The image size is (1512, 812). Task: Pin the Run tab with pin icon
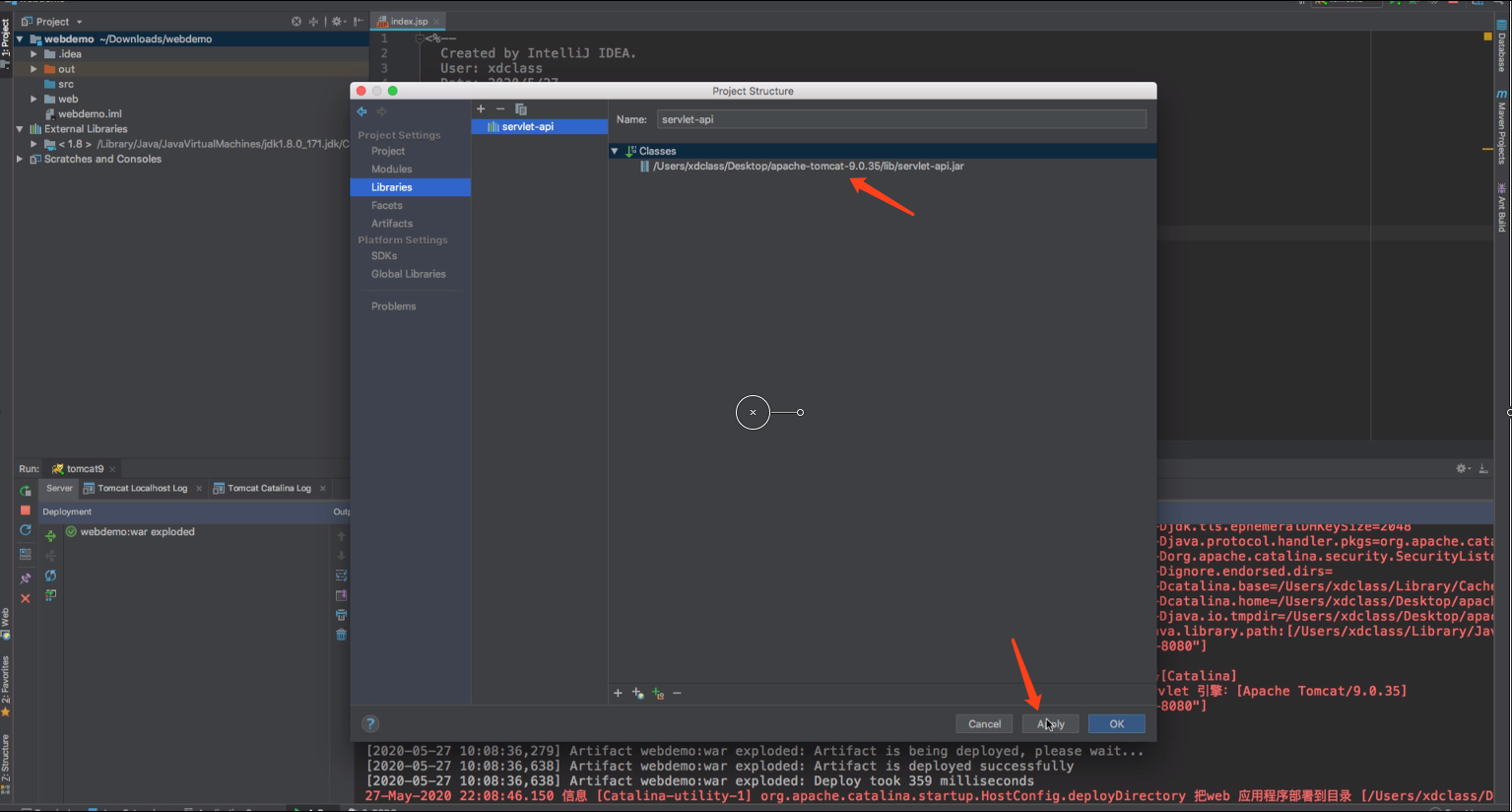point(26,578)
